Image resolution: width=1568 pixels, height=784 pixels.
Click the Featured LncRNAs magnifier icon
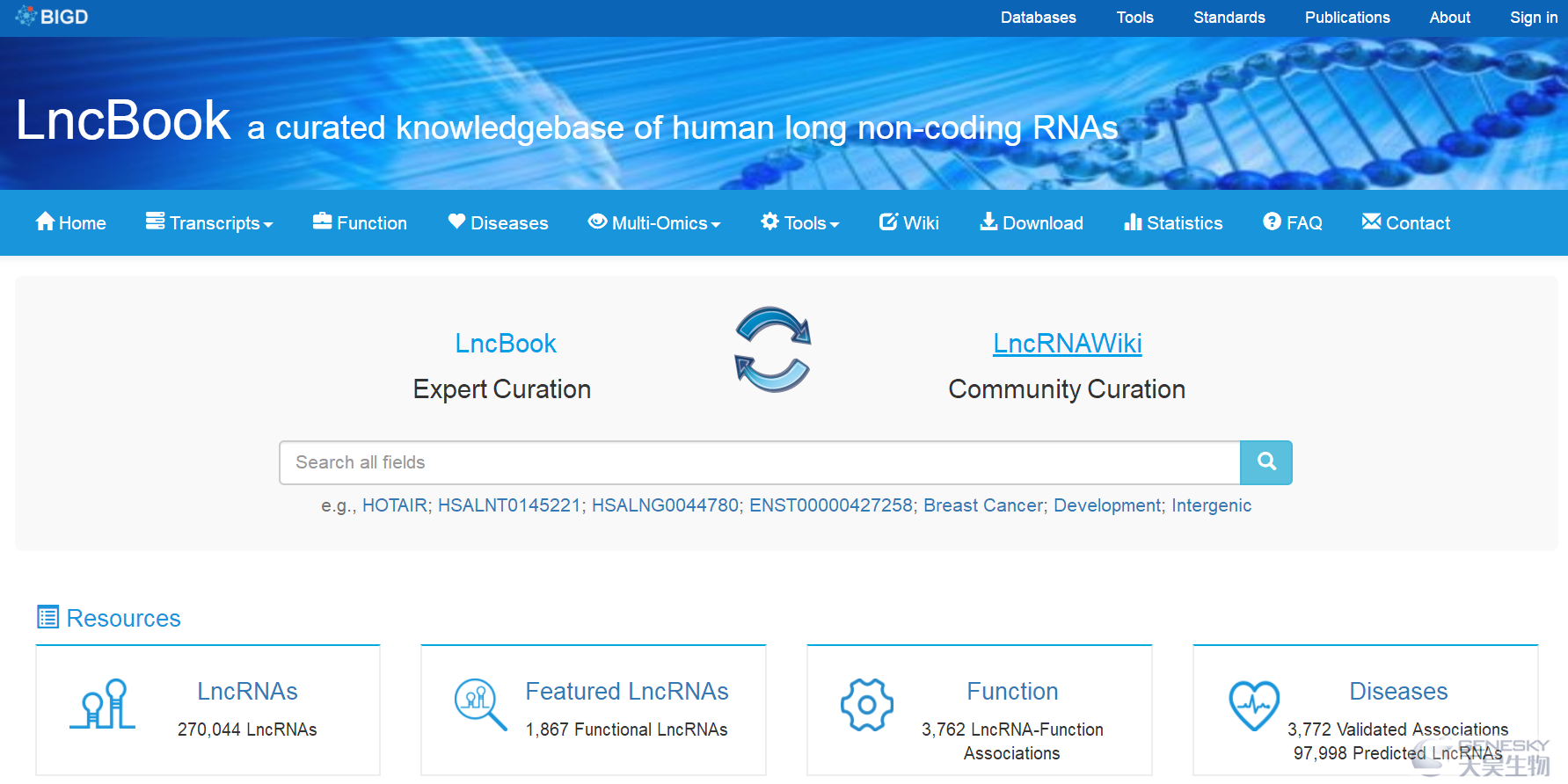480,704
